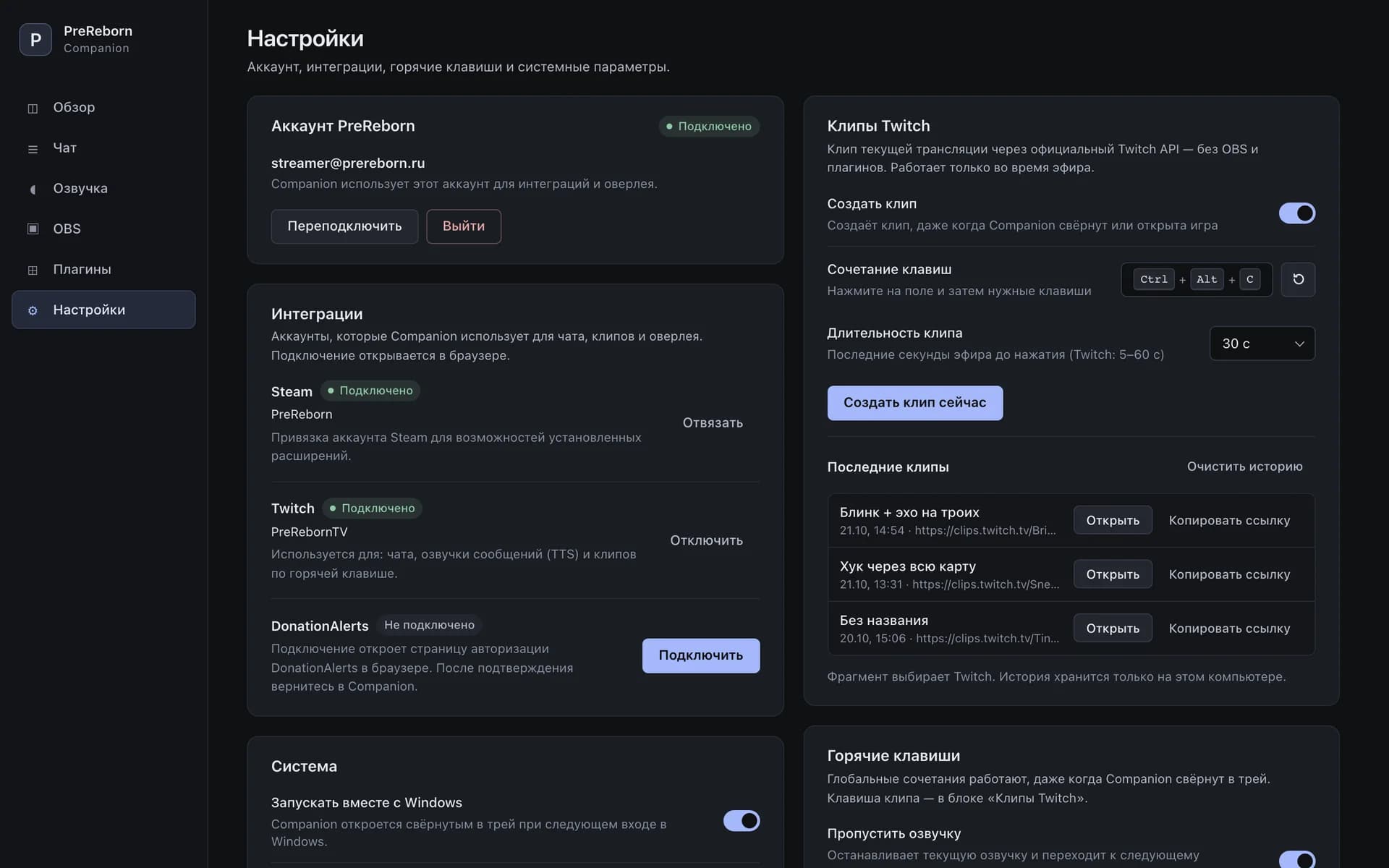The height and width of the screenshot is (868, 1389).
Task: Open the OBS section in the sidebar
Action: (x=103, y=229)
